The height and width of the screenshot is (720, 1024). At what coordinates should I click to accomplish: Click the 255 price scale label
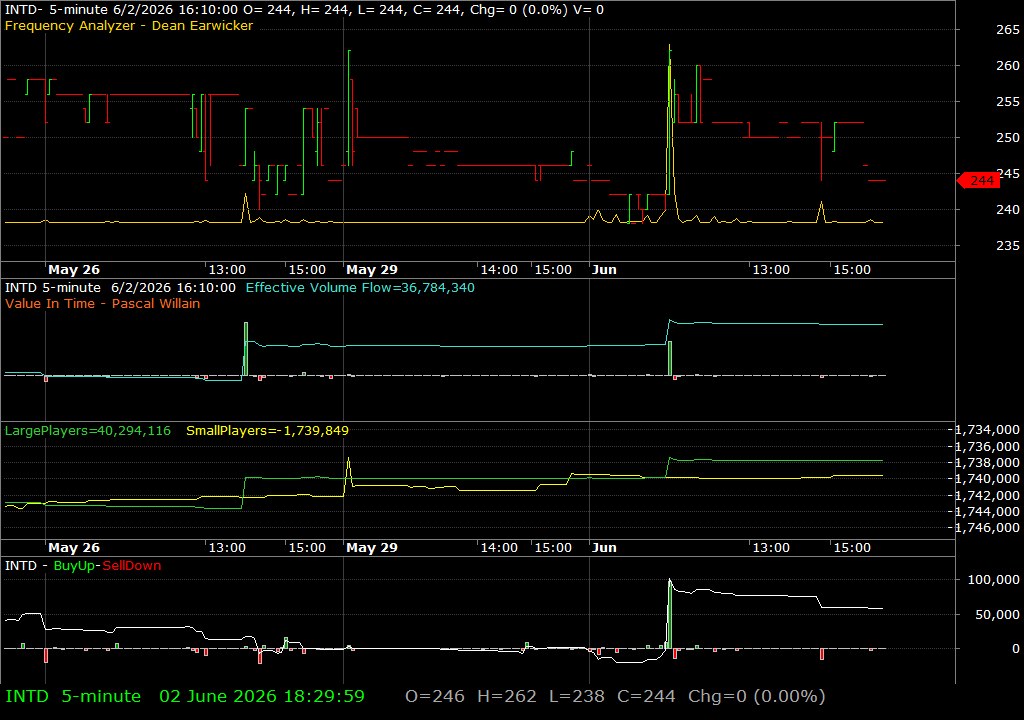[x=1008, y=101]
